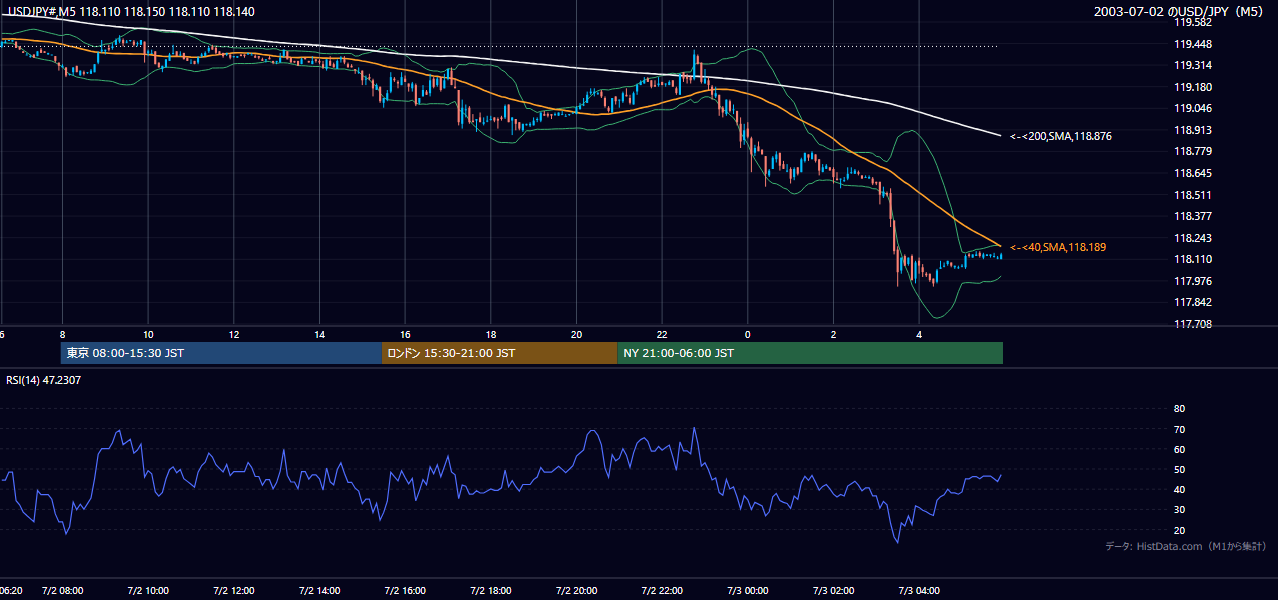
Task: Click hour label 10 under the price chart
Action: 148,334
